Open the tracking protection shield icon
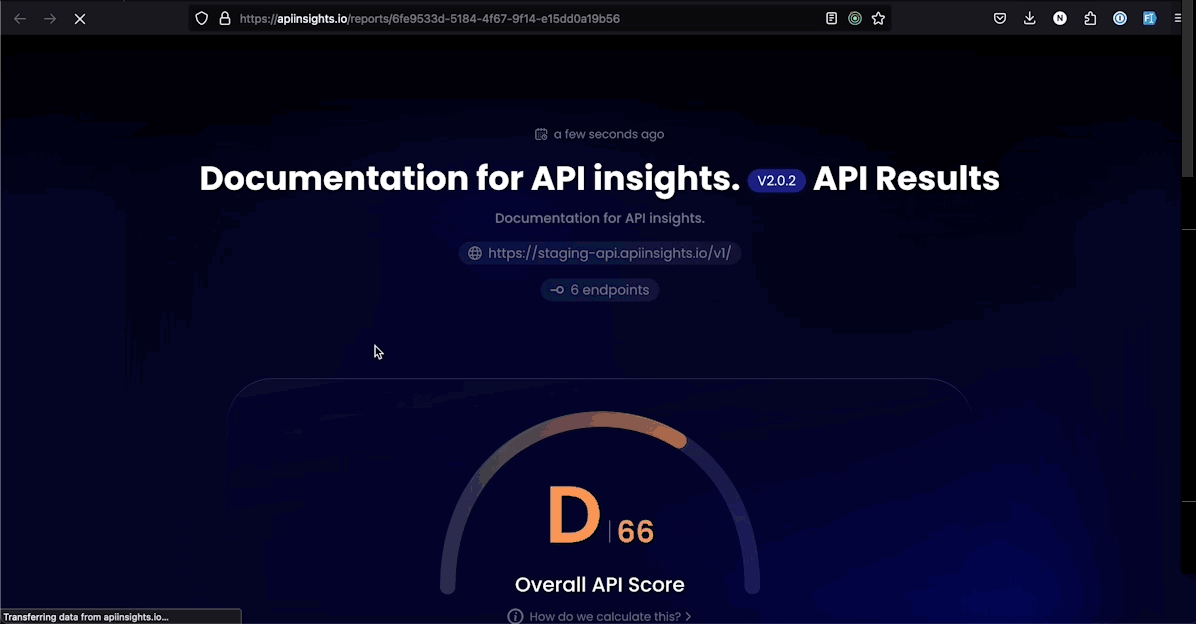 (201, 18)
